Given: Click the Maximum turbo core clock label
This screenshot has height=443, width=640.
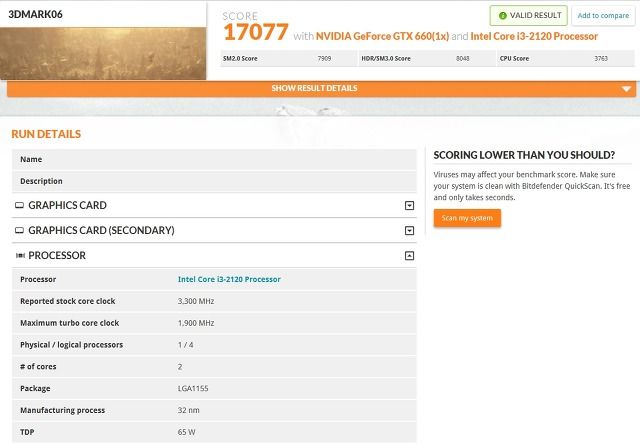Looking at the screenshot, I should pyautogui.click(x=69, y=323).
